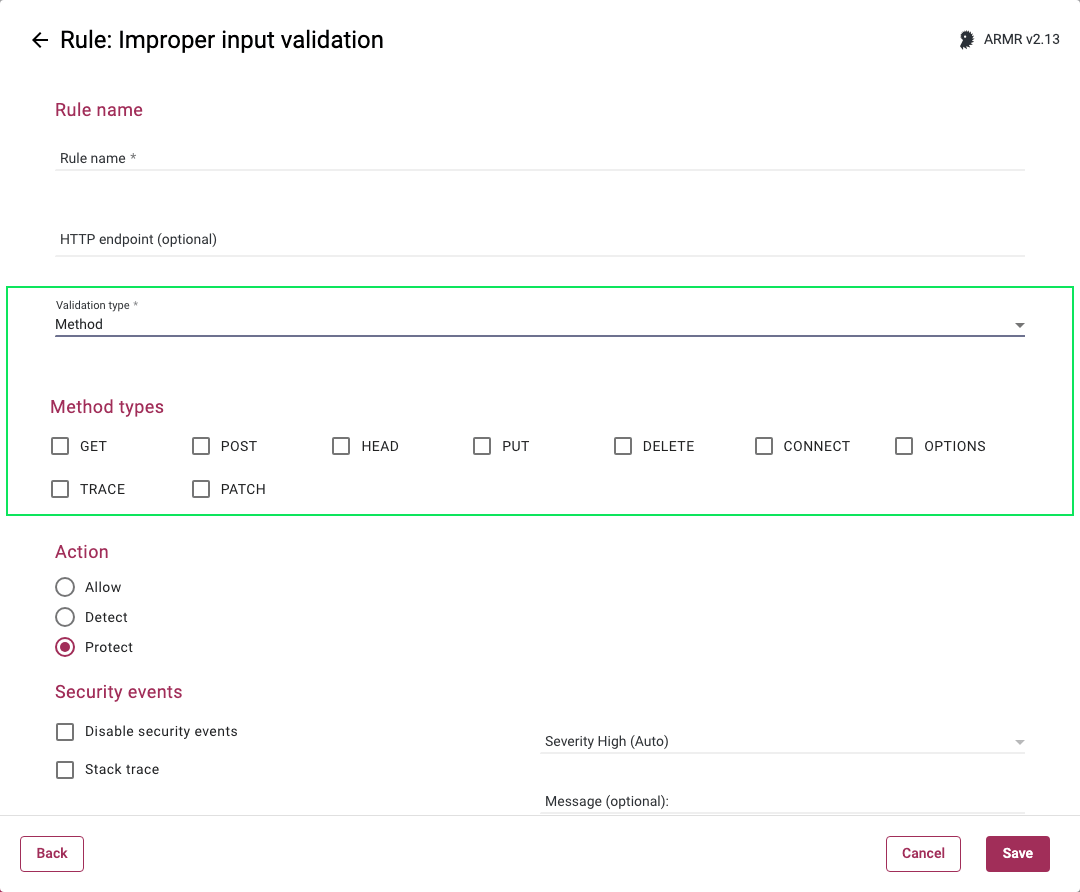Check the TRACE method checkbox
This screenshot has width=1080, height=892.
tap(60, 489)
